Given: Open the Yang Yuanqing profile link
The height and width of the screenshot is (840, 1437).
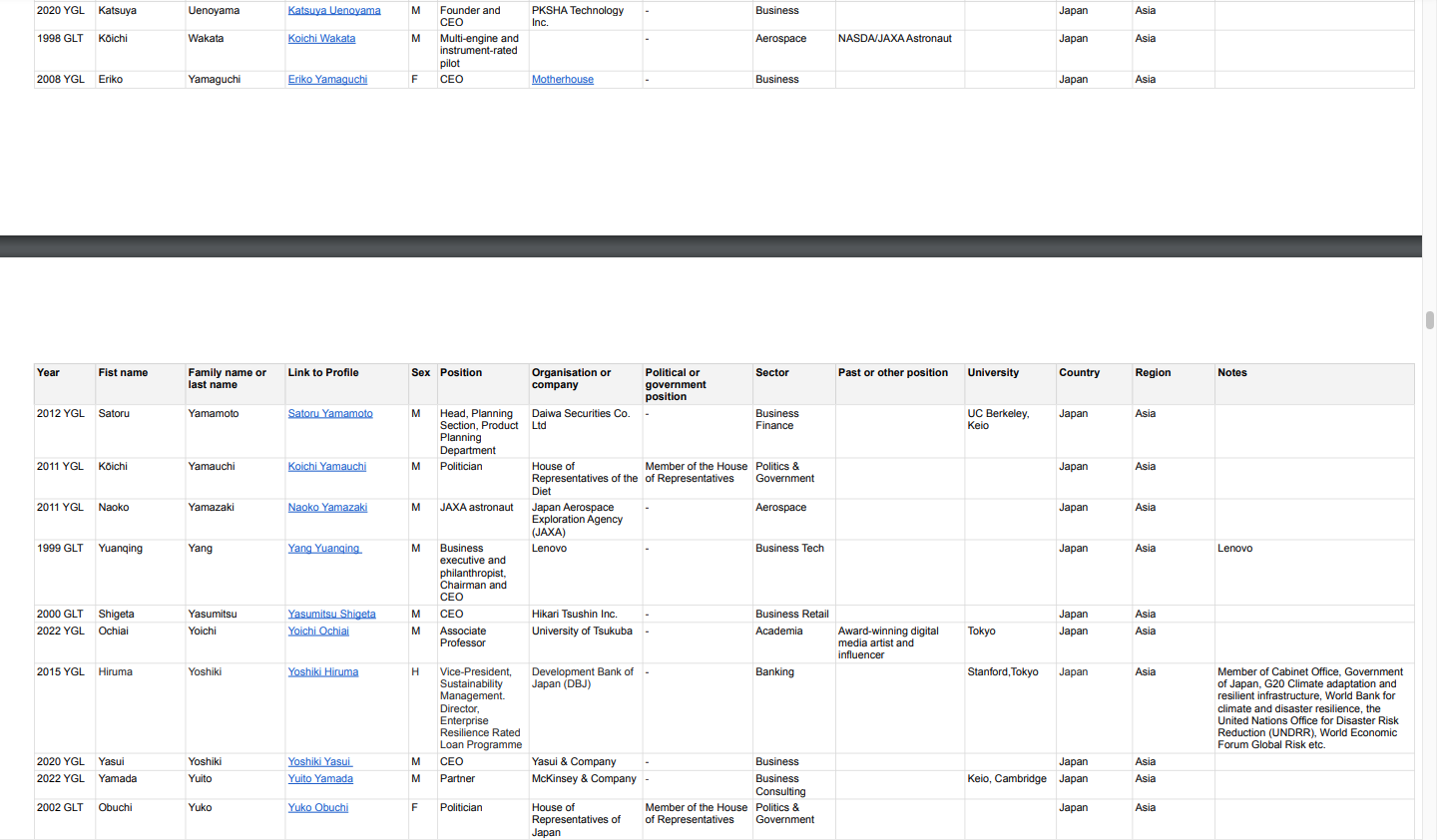Looking at the screenshot, I should coord(324,549).
